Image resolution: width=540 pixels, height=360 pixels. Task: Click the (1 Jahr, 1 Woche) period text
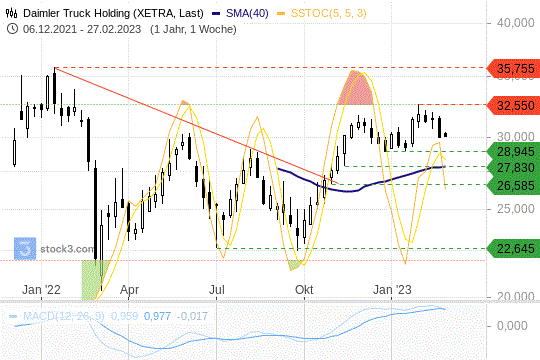(193, 29)
